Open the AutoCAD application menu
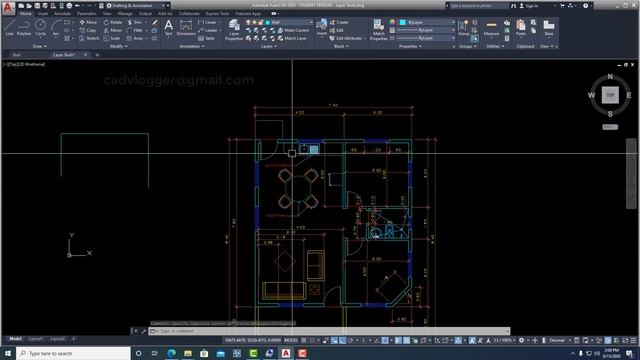Viewport: 640px width, 360px height. [x=8, y=7]
